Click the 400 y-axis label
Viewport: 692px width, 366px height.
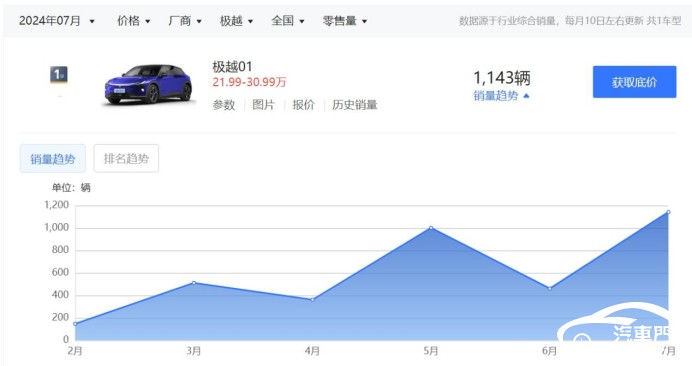(x=60, y=294)
